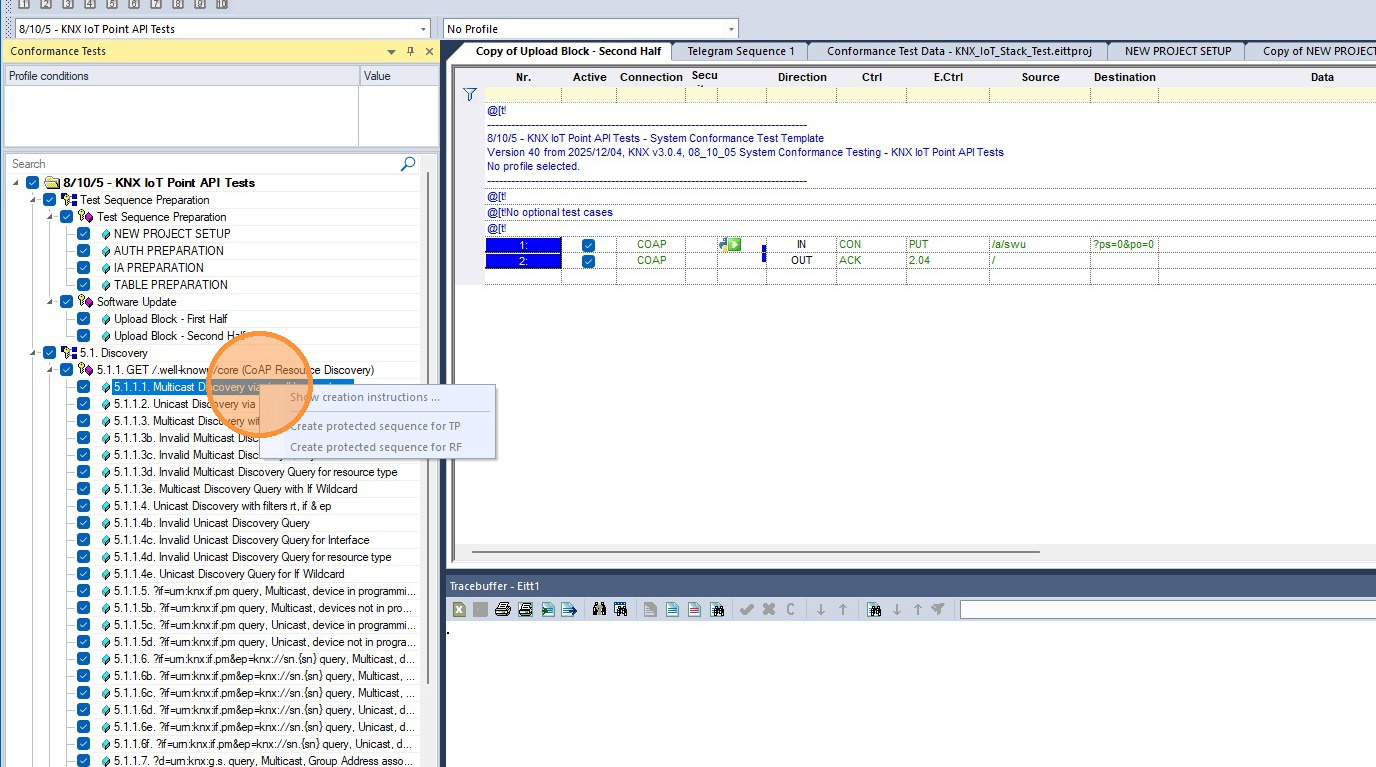Viewport: 1376px width, 767px height.
Task: Pin the Conformance Tests panel
Action: coord(410,51)
